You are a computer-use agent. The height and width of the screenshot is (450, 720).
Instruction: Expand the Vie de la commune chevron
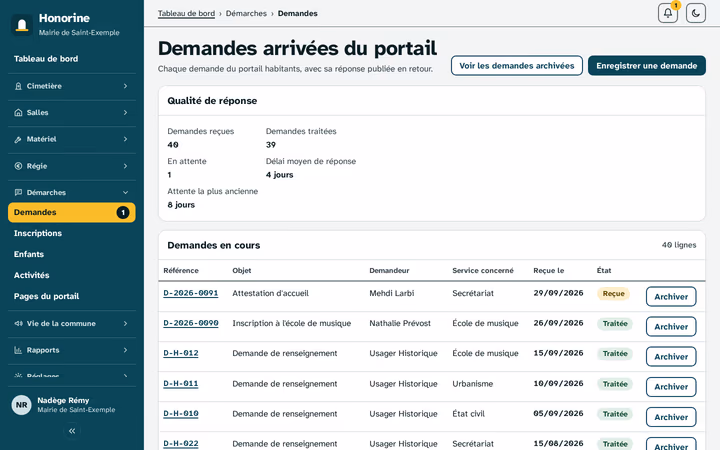tap(125, 323)
